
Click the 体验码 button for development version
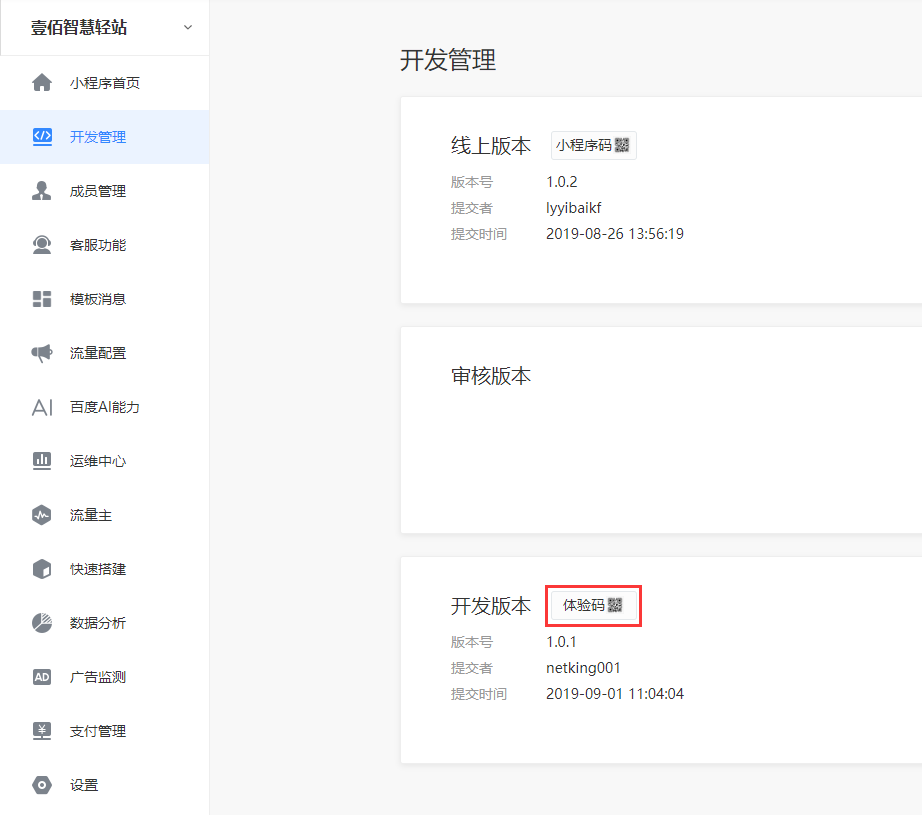tap(593, 605)
